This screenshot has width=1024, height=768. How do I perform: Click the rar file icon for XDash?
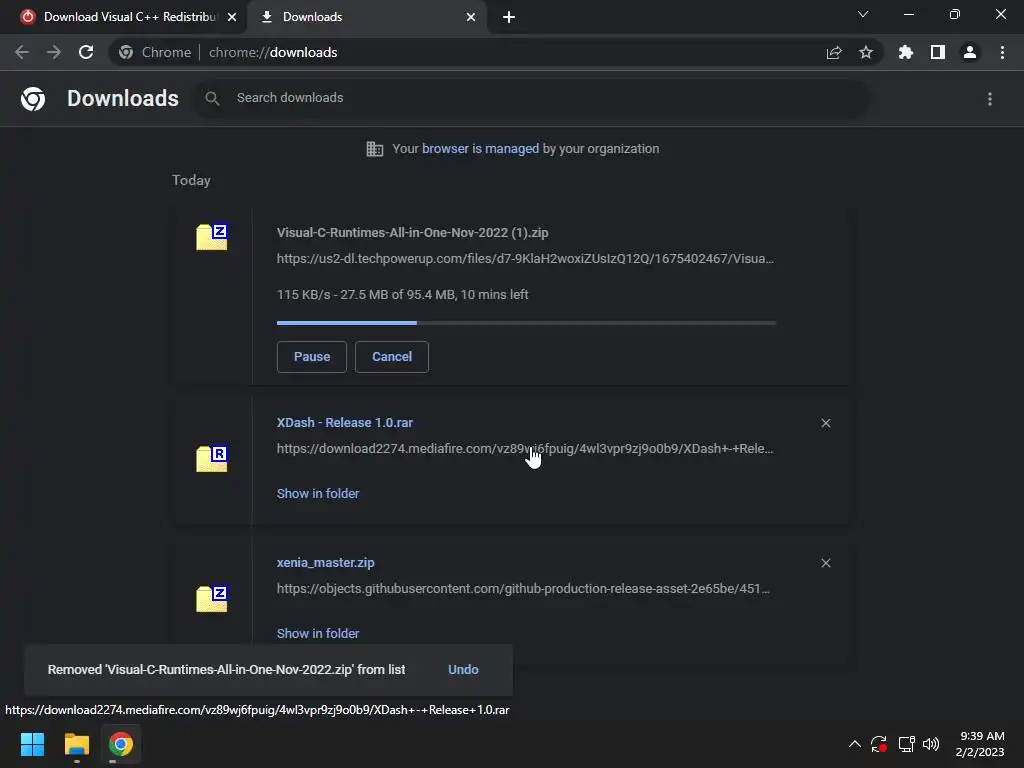click(212, 458)
